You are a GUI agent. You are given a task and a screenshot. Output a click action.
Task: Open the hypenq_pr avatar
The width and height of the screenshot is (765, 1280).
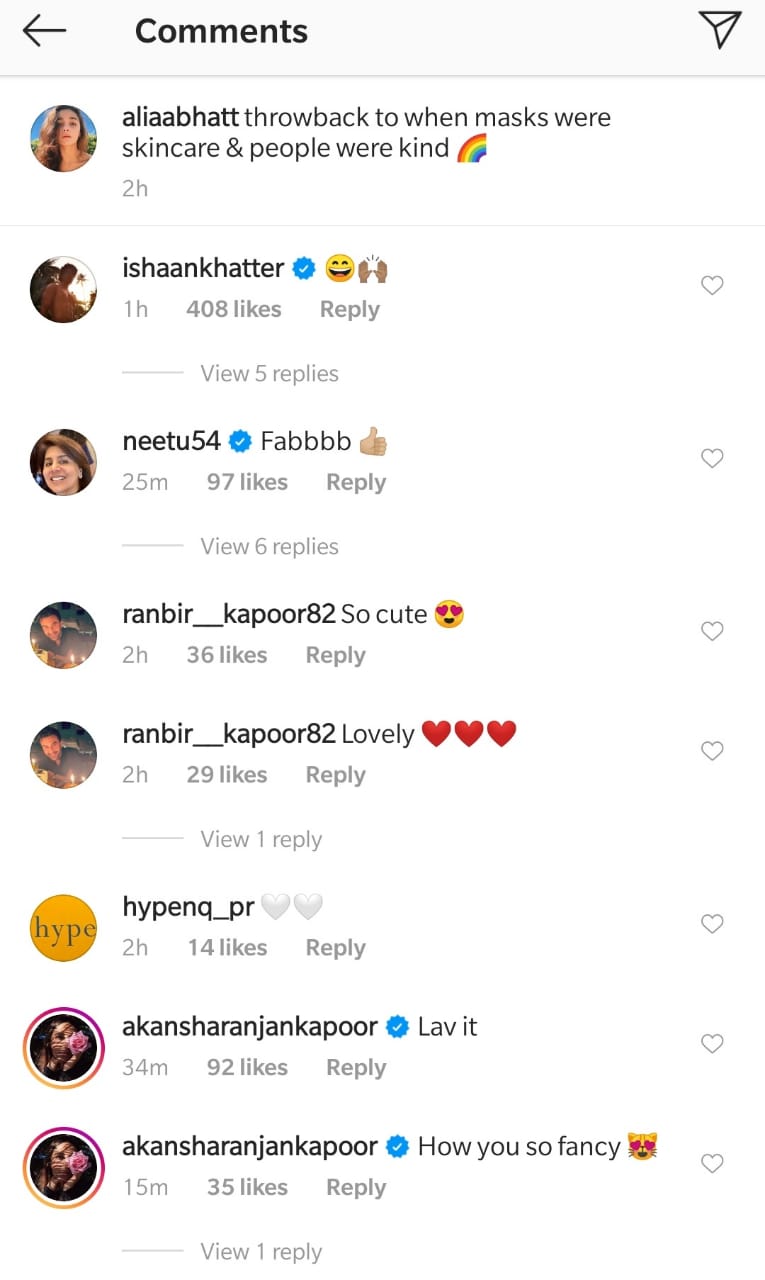coord(64,928)
